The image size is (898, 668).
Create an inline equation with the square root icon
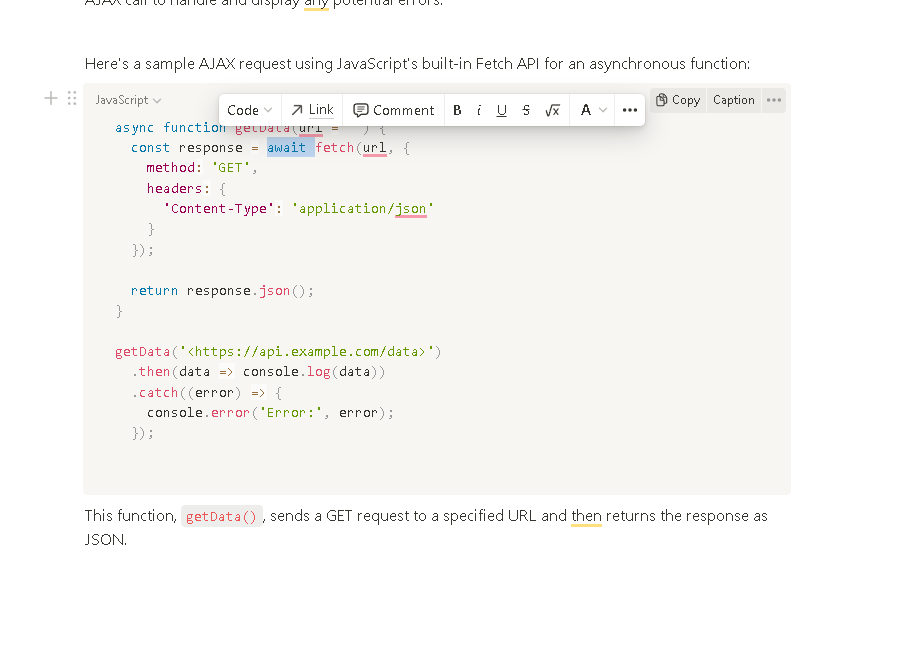tap(552, 110)
